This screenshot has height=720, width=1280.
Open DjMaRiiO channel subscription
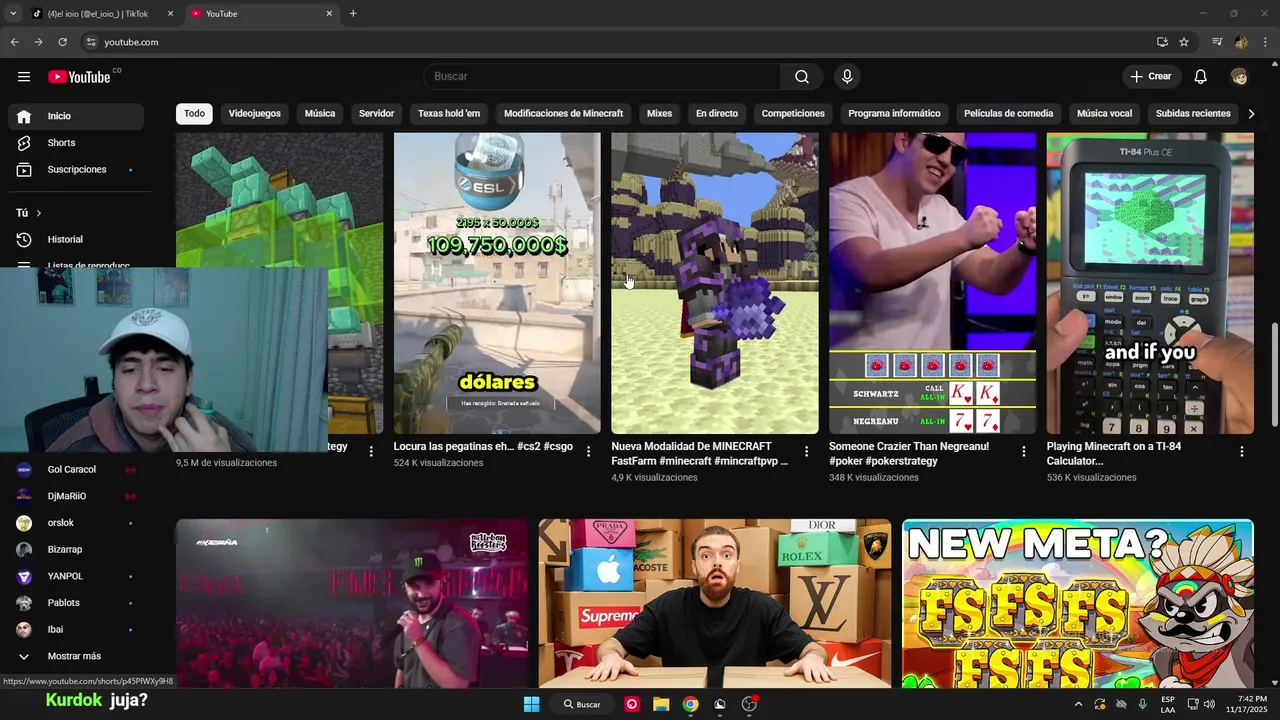76,496
